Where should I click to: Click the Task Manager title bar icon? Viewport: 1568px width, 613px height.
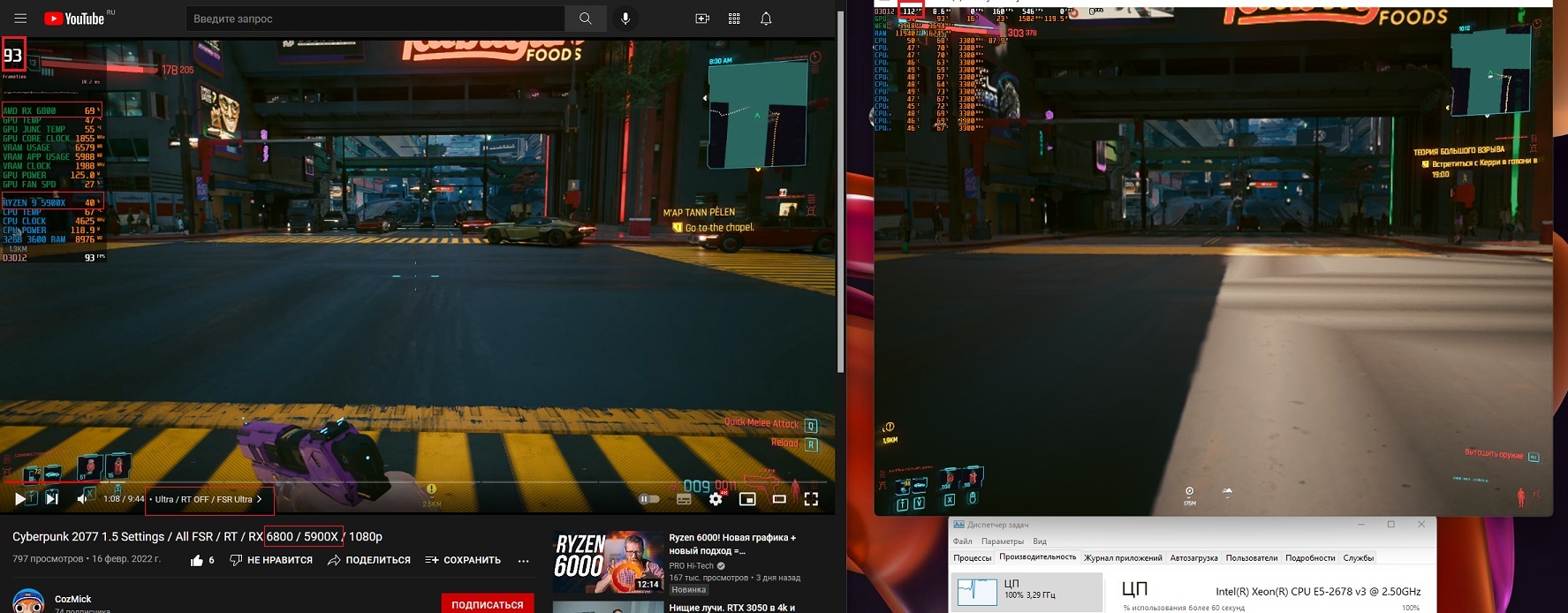point(958,525)
